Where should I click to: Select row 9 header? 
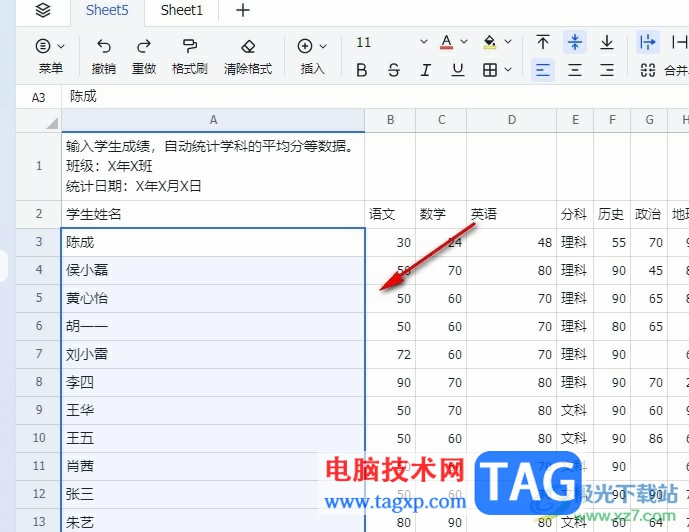tap(39, 410)
